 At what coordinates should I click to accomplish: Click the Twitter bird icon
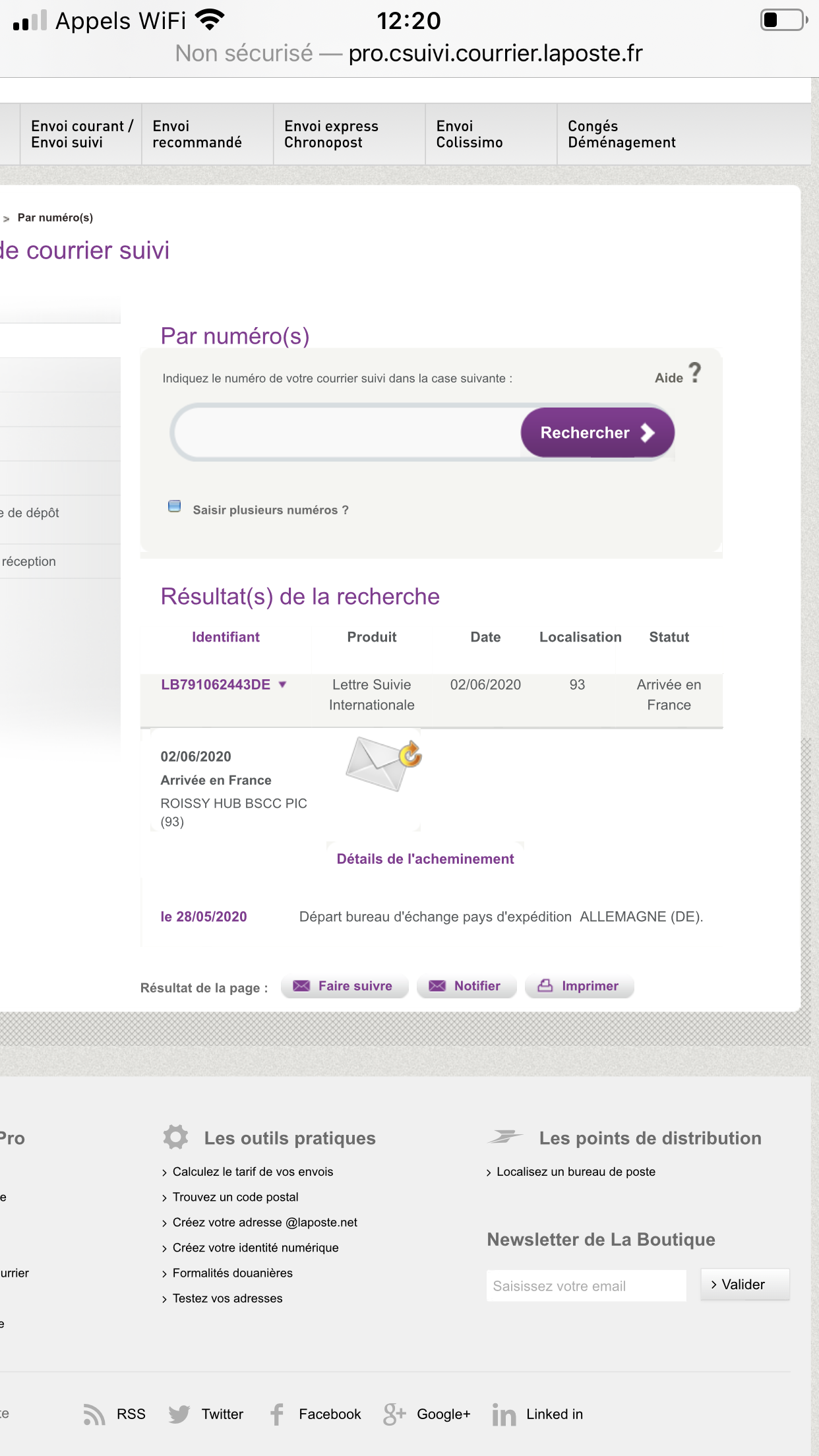[x=179, y=1414]
